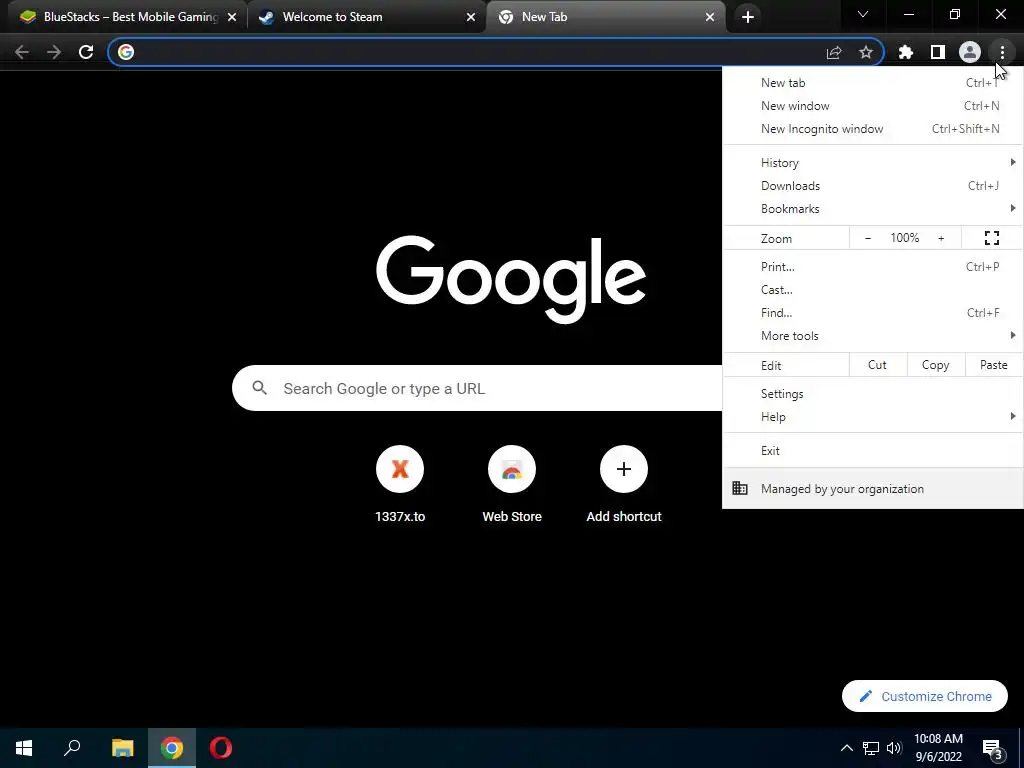Click the Chrome taskbar icon
Viewport: 1024px width, 768px height.
tap(172, 748)
